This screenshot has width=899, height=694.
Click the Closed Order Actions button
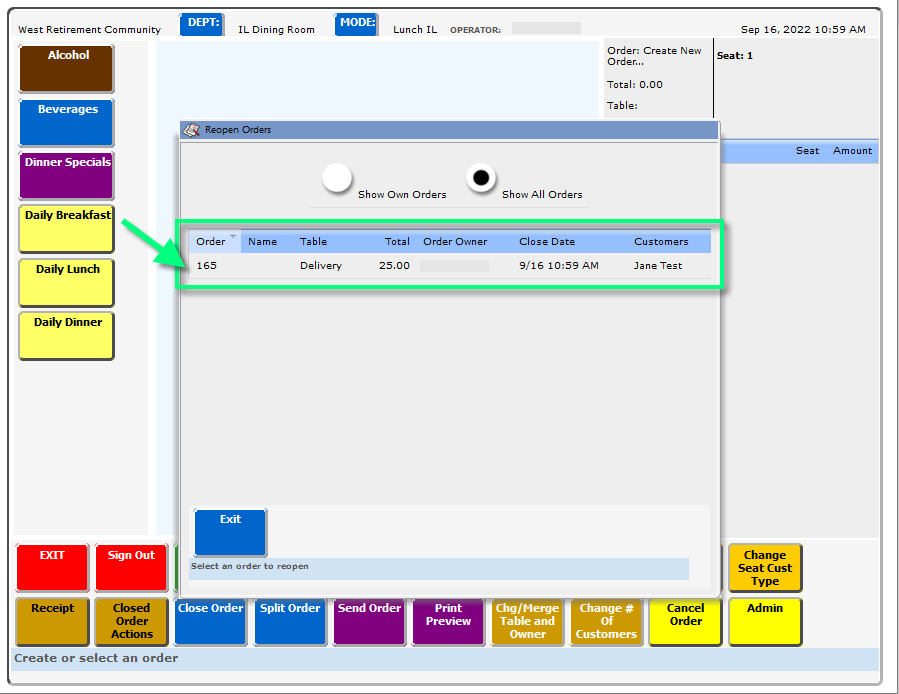(x=131, y=621)
